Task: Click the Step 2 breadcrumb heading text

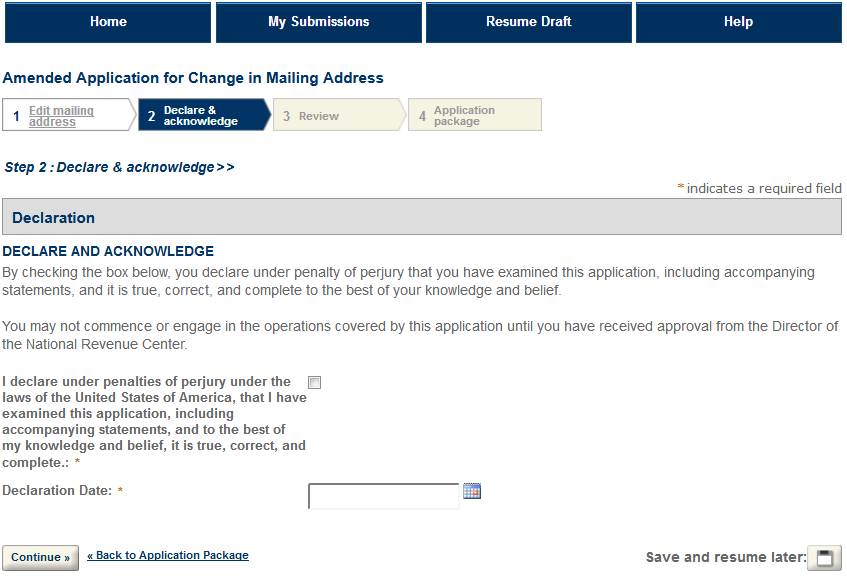Action: [x=119, y=167]
